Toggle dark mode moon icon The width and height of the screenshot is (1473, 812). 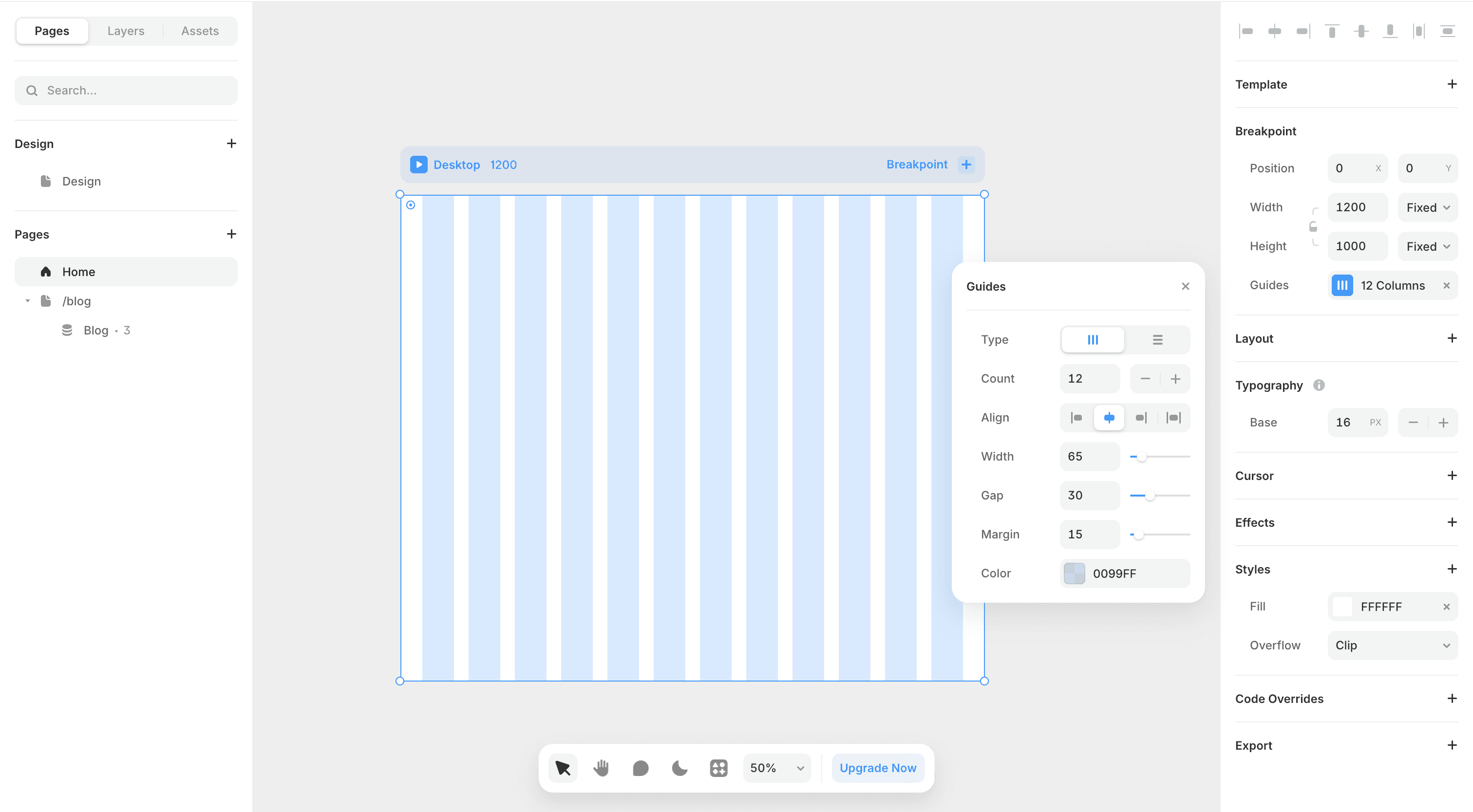(680, 768)
